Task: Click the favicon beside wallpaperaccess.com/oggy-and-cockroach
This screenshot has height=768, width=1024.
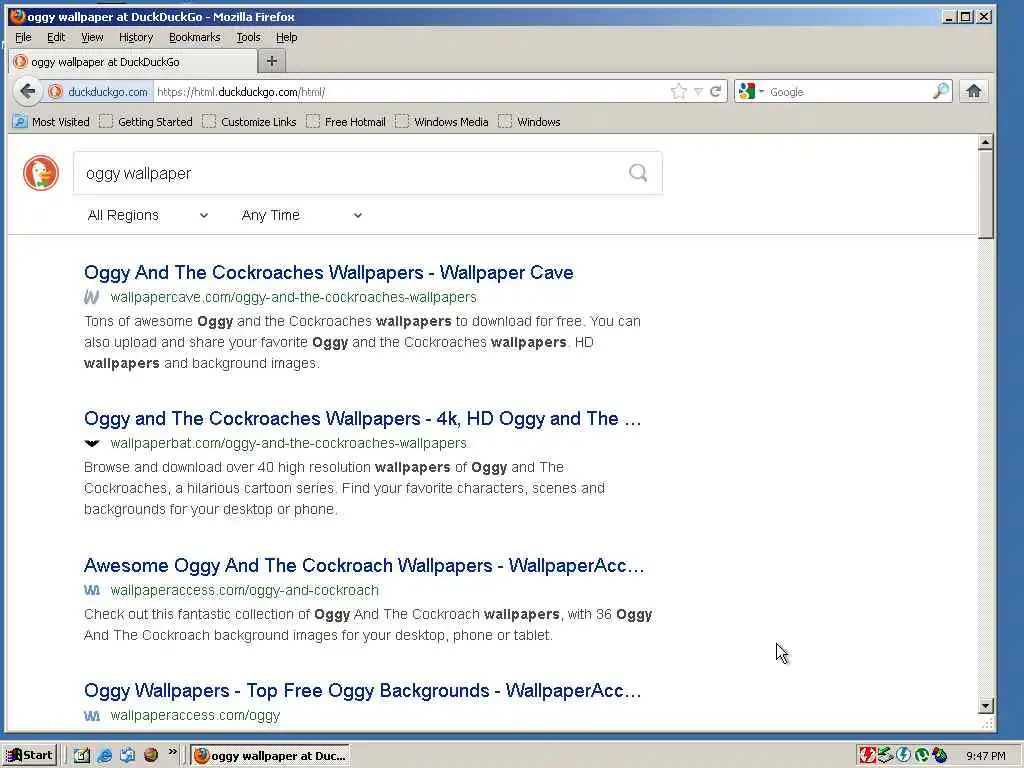Action: 91,590
